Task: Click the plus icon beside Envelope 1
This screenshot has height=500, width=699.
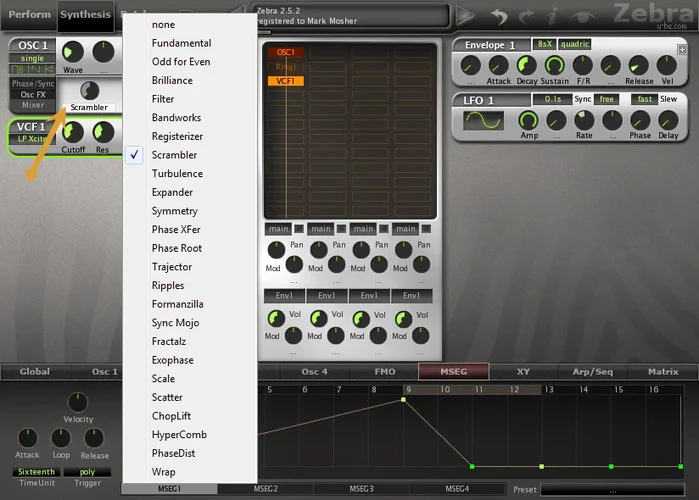Action: (x=682, y=47)
